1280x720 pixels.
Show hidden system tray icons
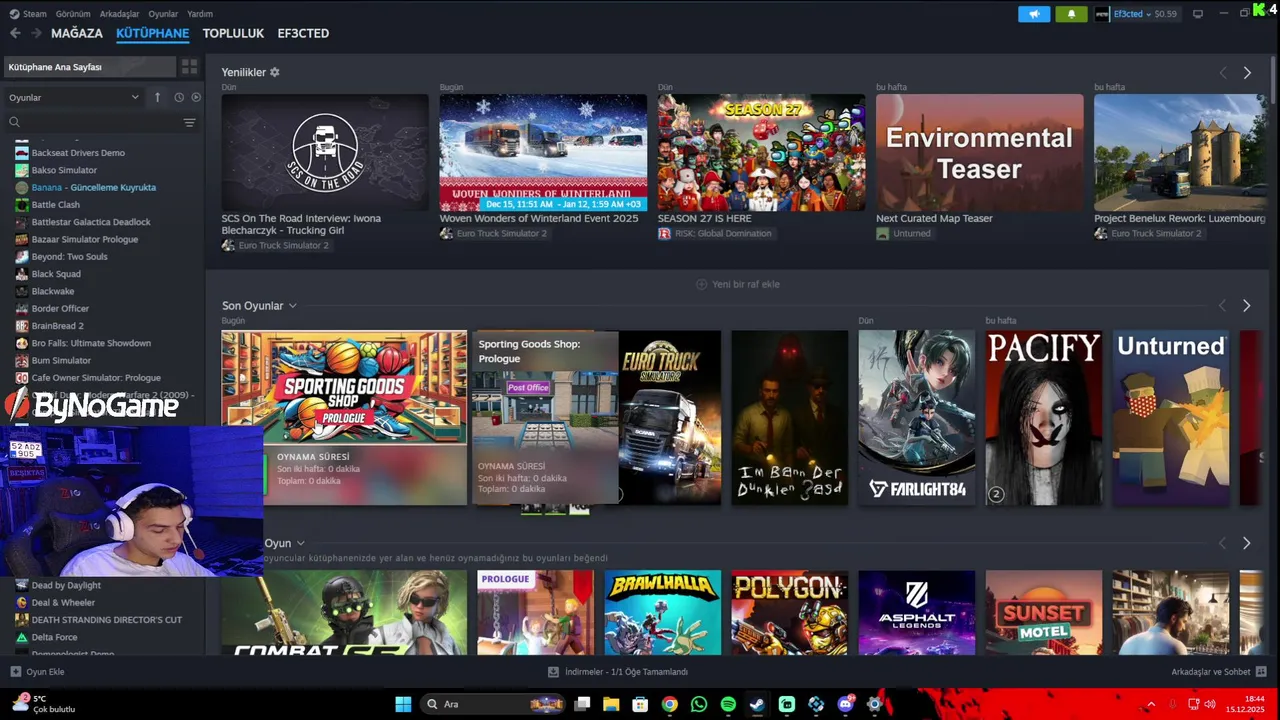coord(1150,704)
